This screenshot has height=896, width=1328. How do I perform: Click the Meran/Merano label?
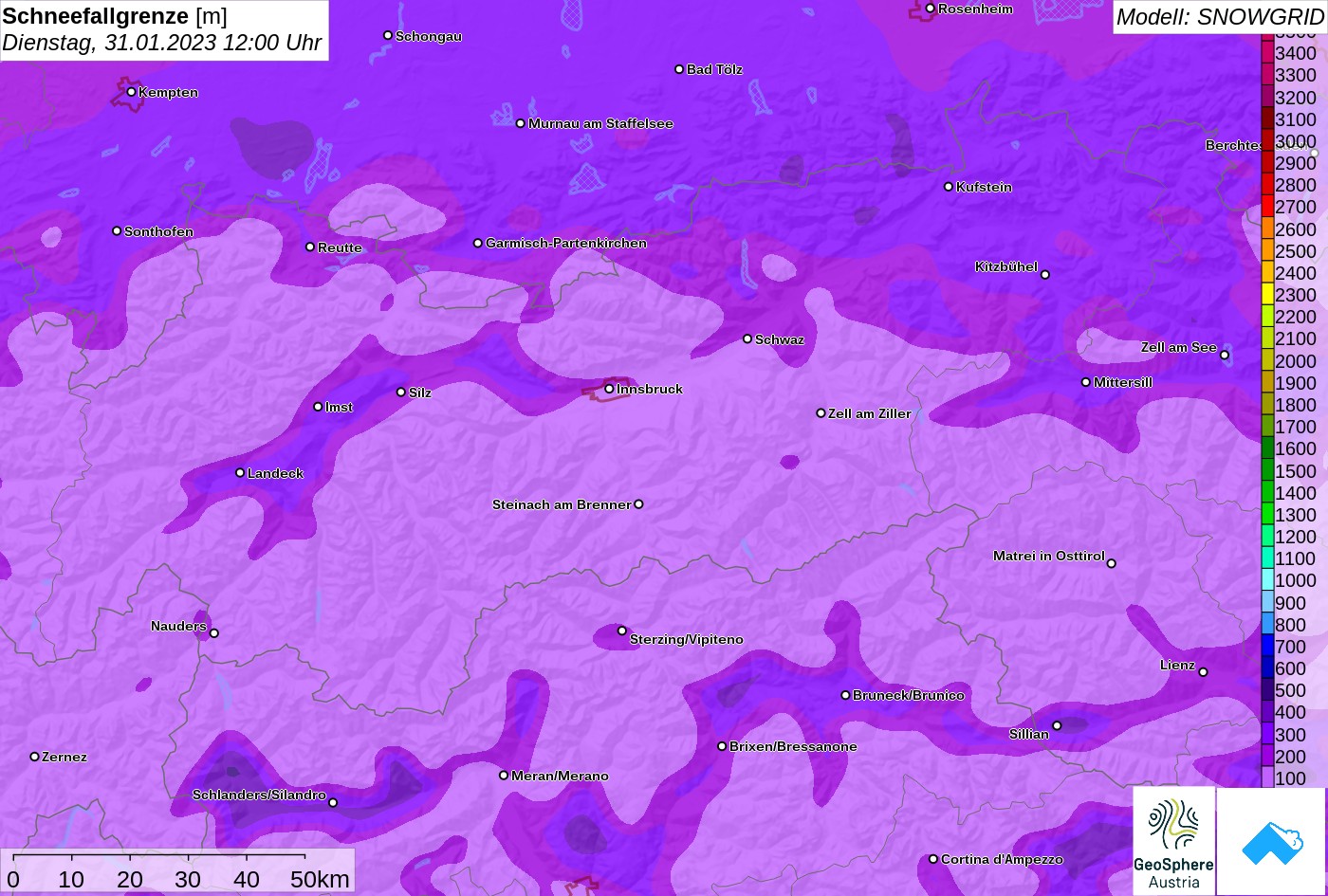[560, 777]
